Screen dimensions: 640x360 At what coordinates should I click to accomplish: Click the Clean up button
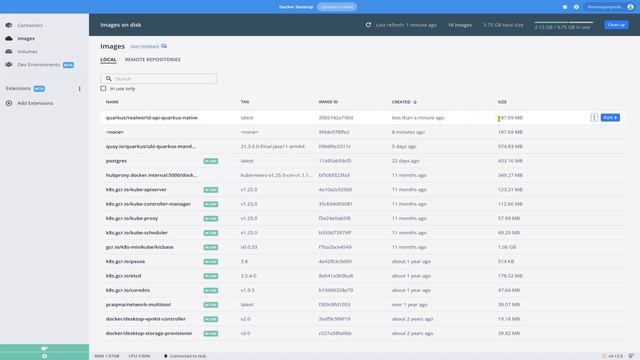click(616, 25)
